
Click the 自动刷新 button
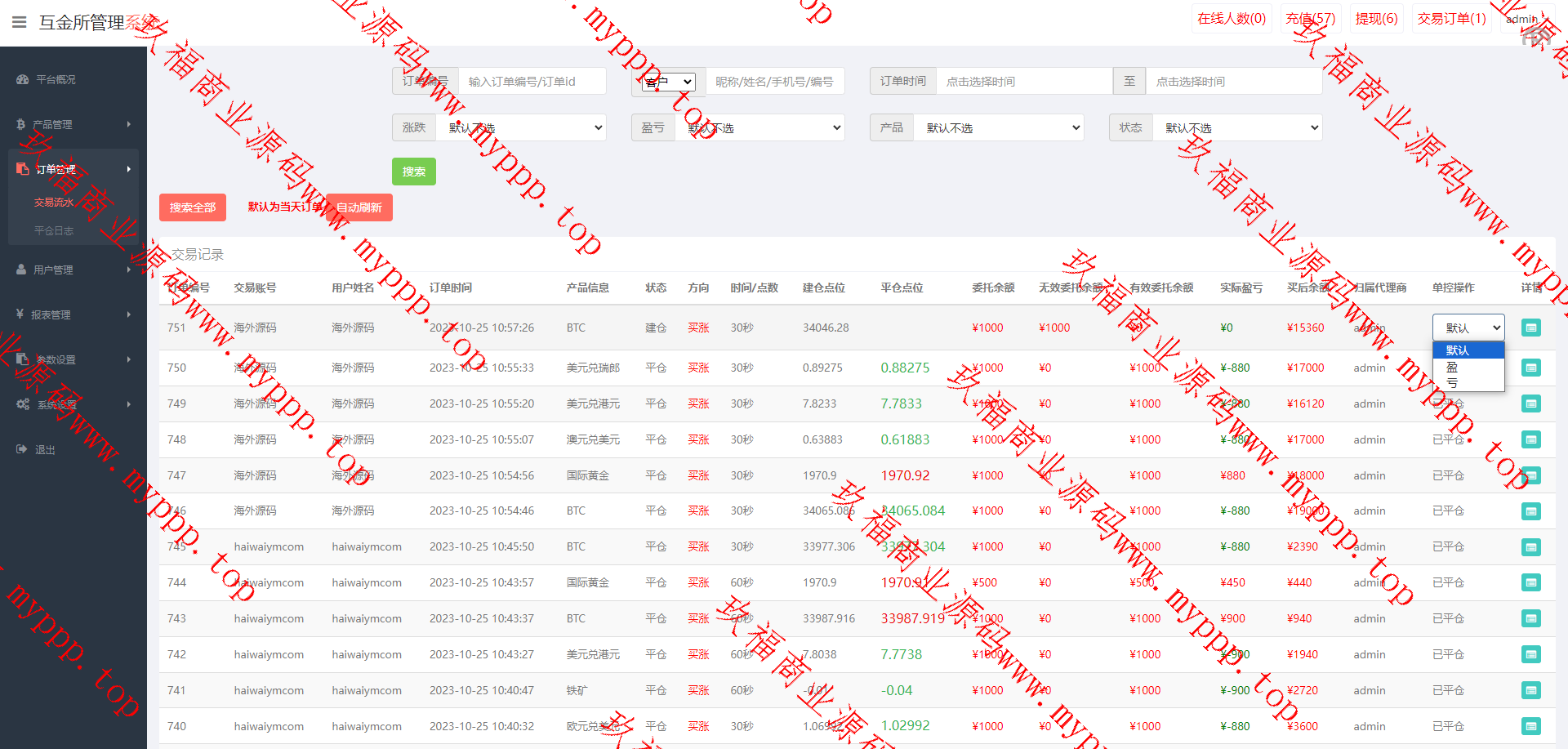(x=359, y=207)
